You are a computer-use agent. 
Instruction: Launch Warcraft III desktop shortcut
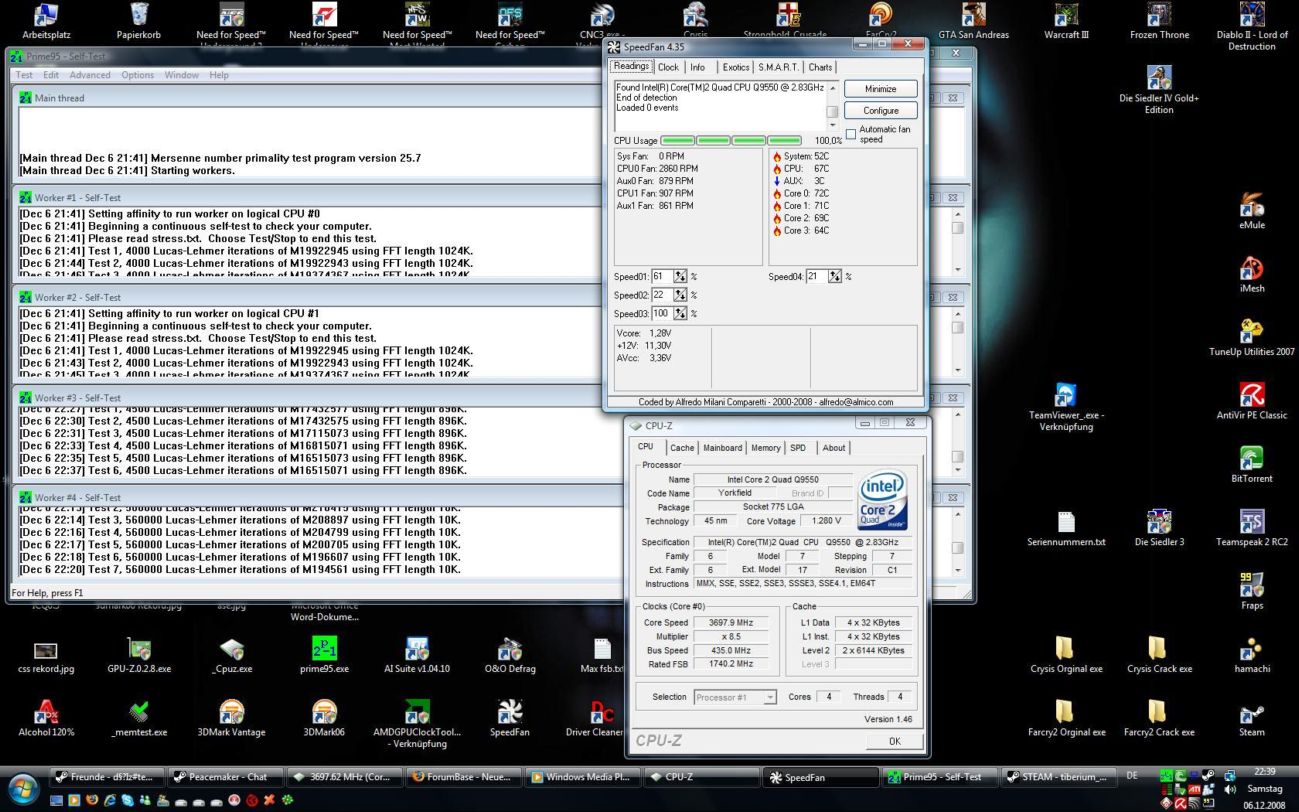click(x=1066, y=21)
